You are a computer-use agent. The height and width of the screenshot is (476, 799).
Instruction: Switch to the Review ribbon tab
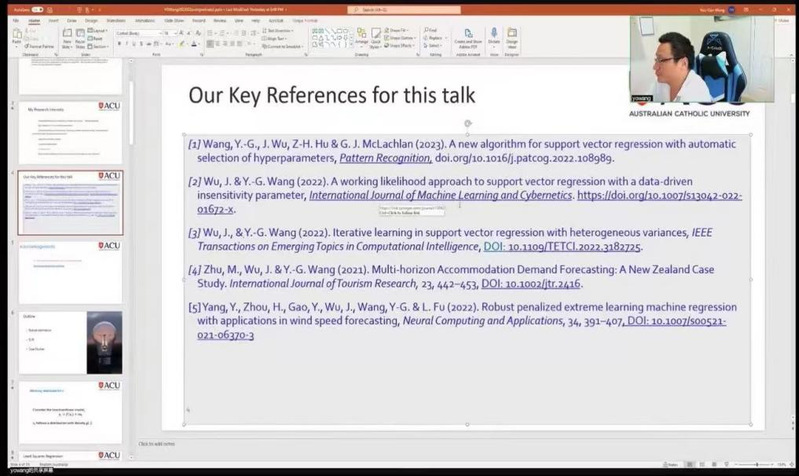click(220, 20)
